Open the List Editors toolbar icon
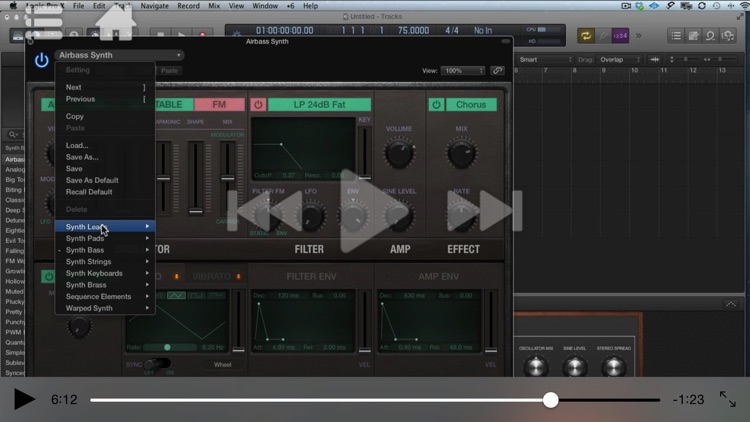 click(x=676, y=36)
